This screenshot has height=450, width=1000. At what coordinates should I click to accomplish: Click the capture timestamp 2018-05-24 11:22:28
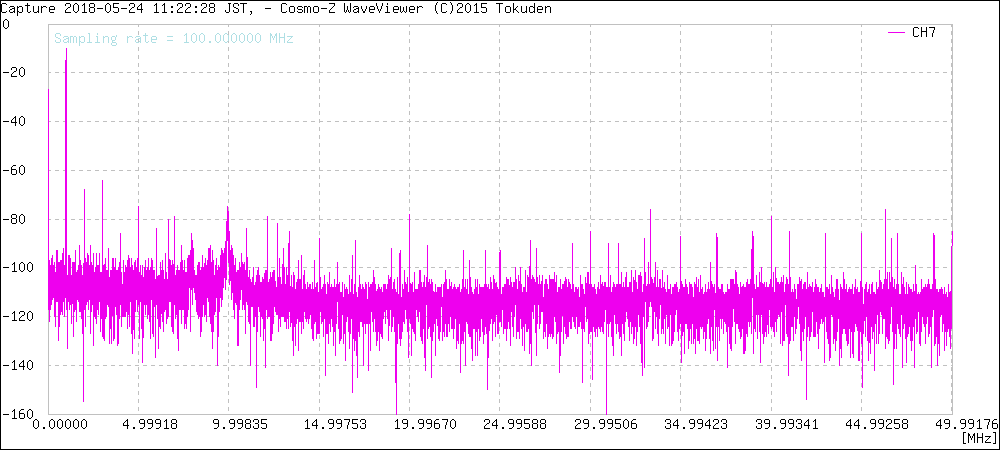click(x=145, y=9)
